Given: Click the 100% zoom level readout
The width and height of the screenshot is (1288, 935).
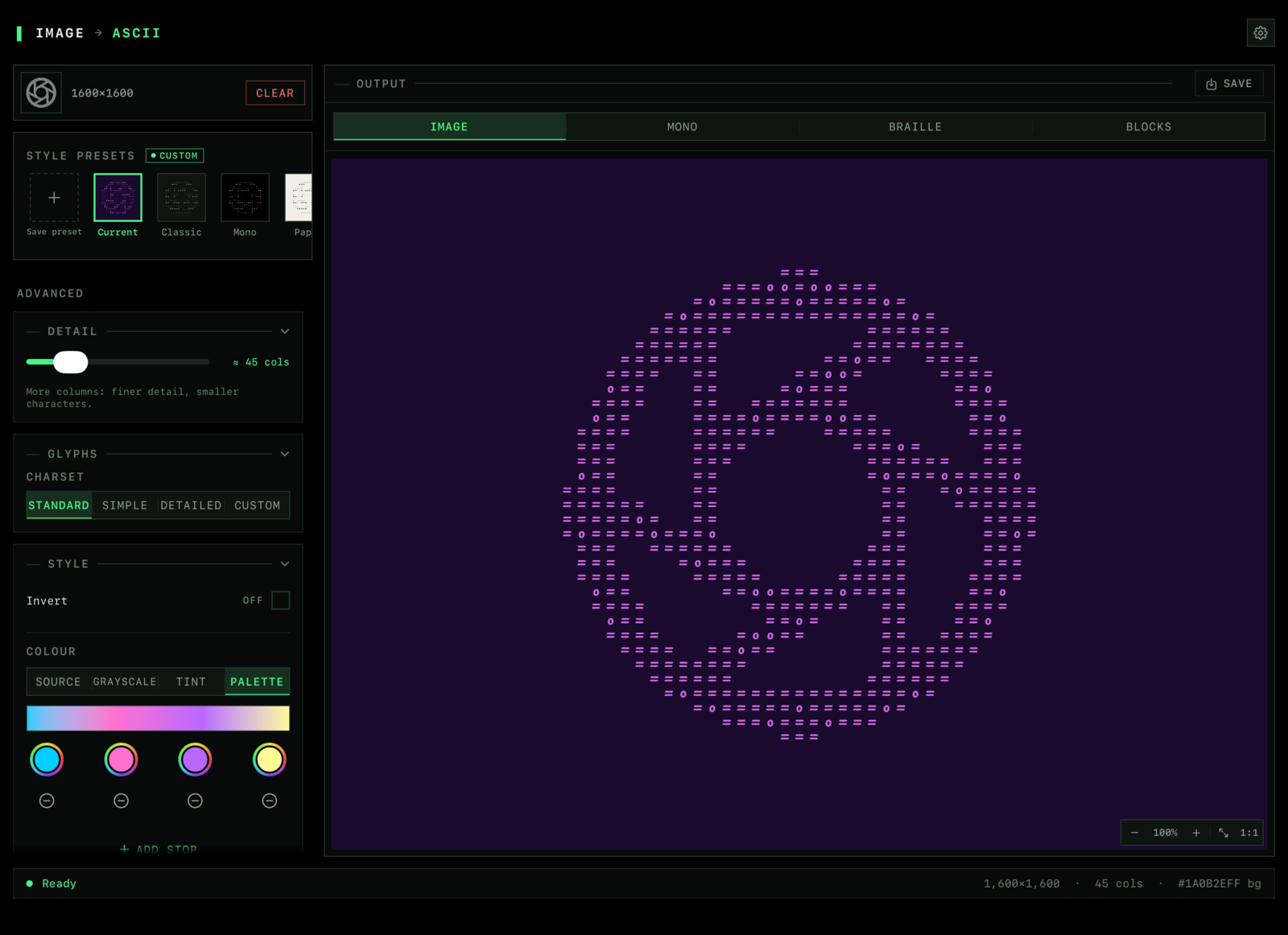Looking at the screenshot, I should (1165, 833).
